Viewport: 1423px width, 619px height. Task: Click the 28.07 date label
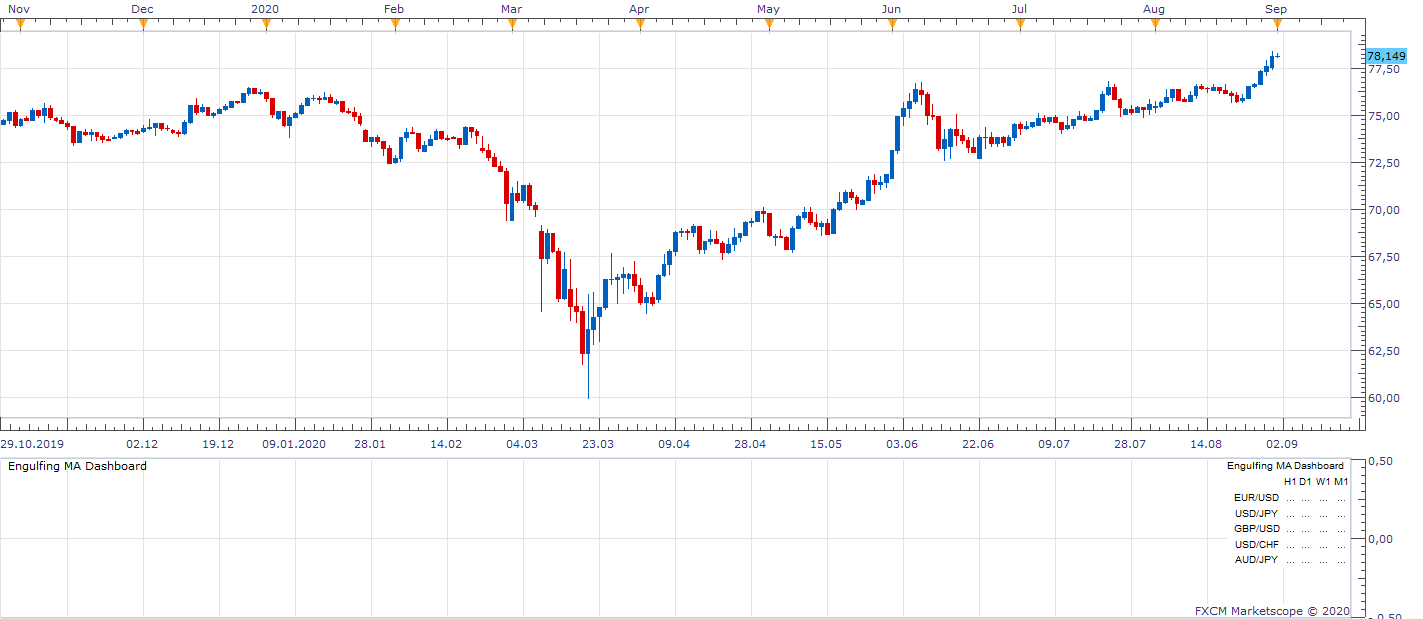pos(1130,444)
